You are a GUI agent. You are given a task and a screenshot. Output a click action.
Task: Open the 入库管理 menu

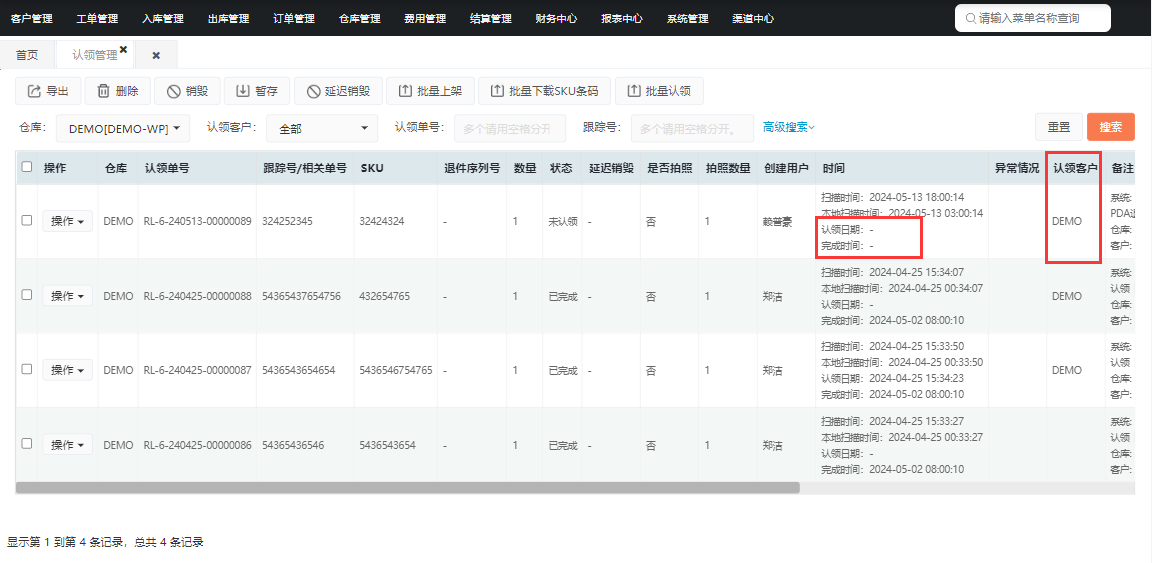click(x=163, y=18)
